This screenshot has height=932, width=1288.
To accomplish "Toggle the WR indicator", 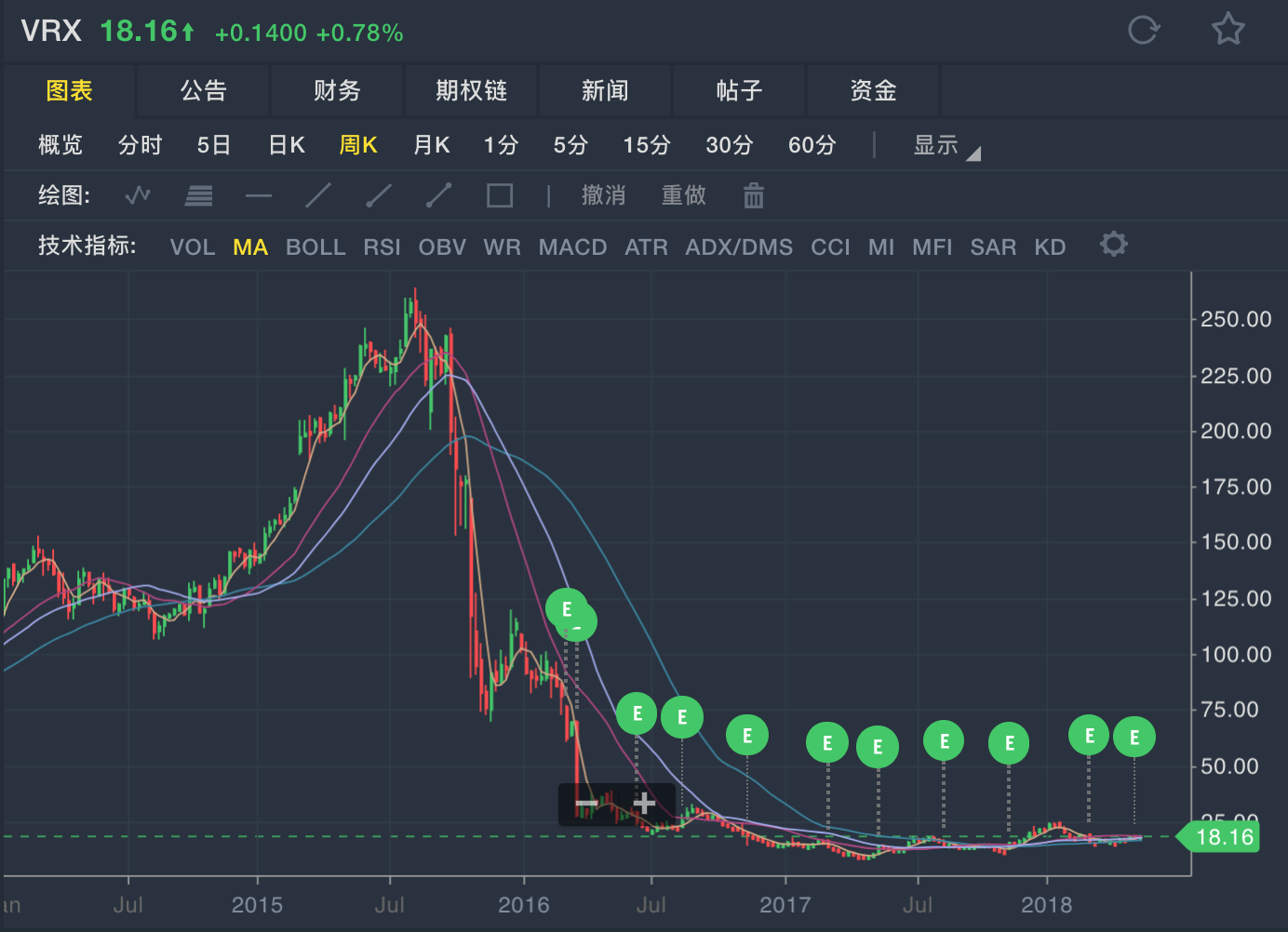I will pos(503,247).
